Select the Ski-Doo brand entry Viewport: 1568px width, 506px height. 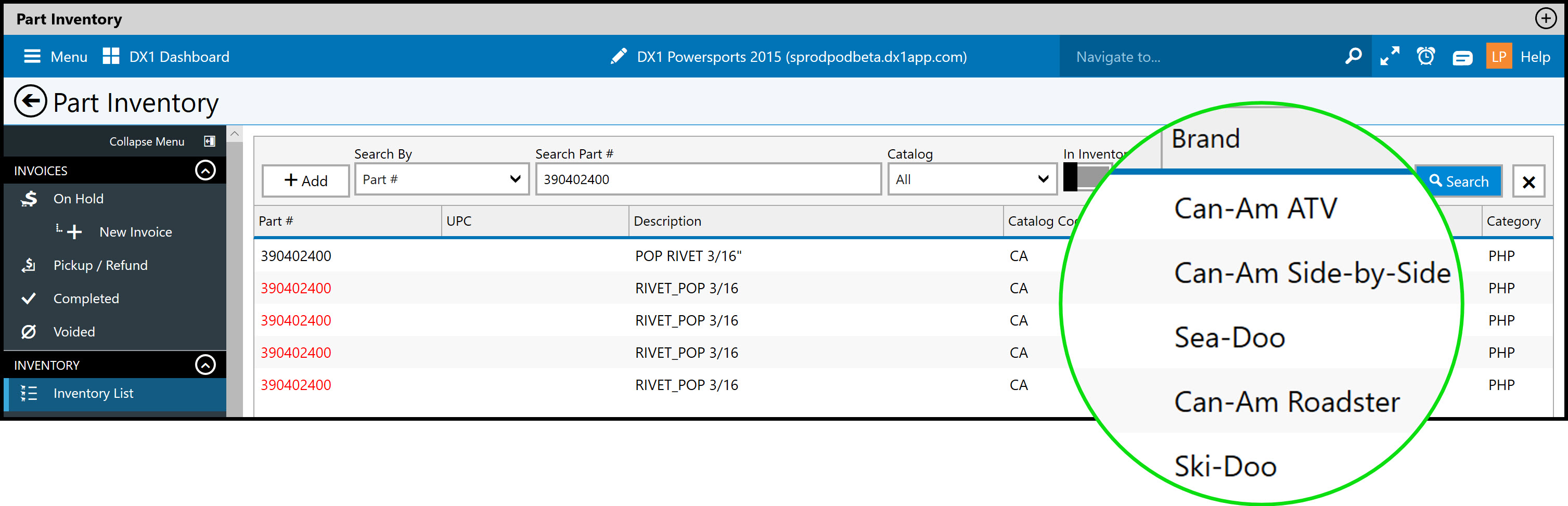tap(1225, 466)
